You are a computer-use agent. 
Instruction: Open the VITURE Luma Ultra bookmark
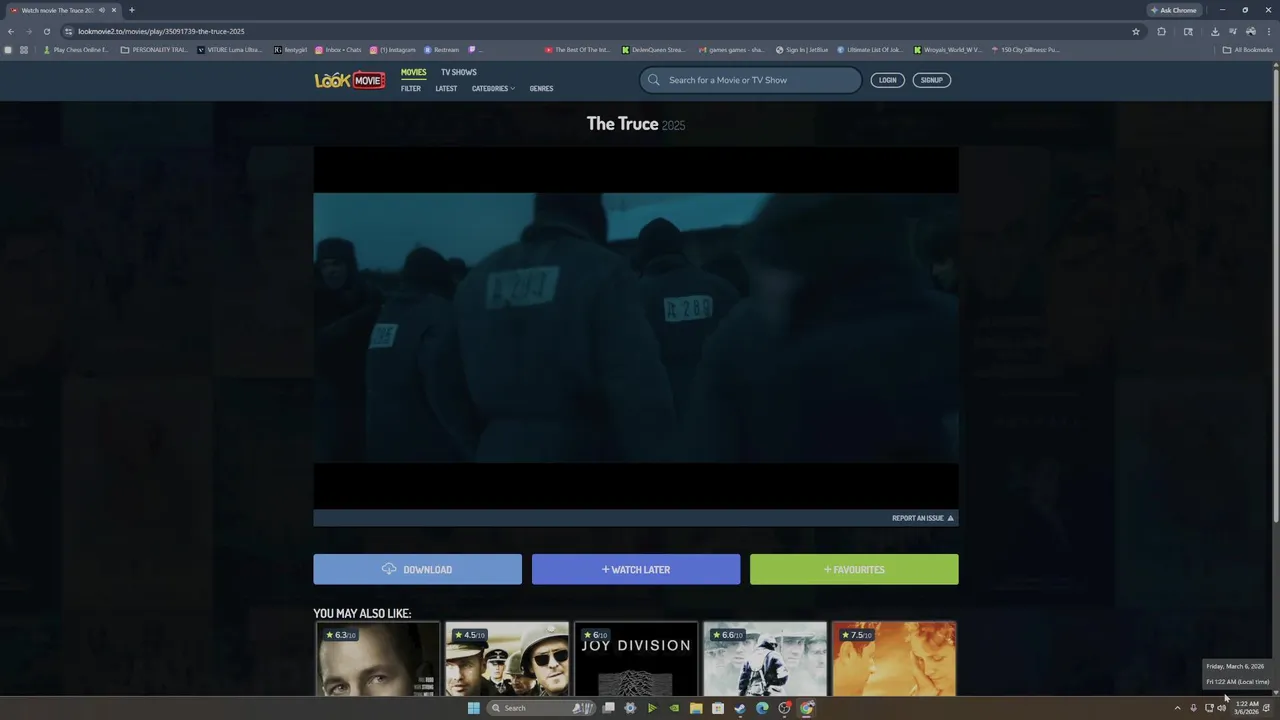(230, 49)
